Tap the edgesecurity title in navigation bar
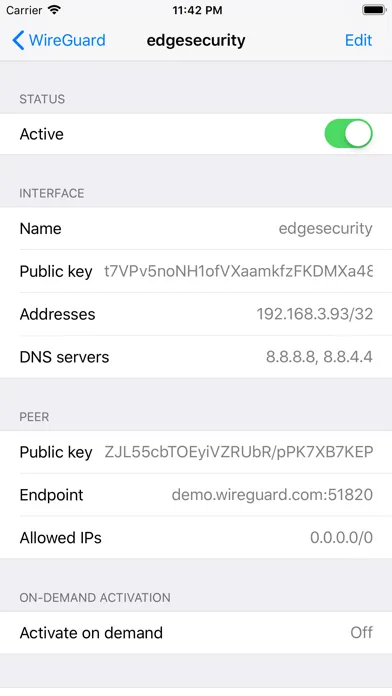 tap(196, 40)
